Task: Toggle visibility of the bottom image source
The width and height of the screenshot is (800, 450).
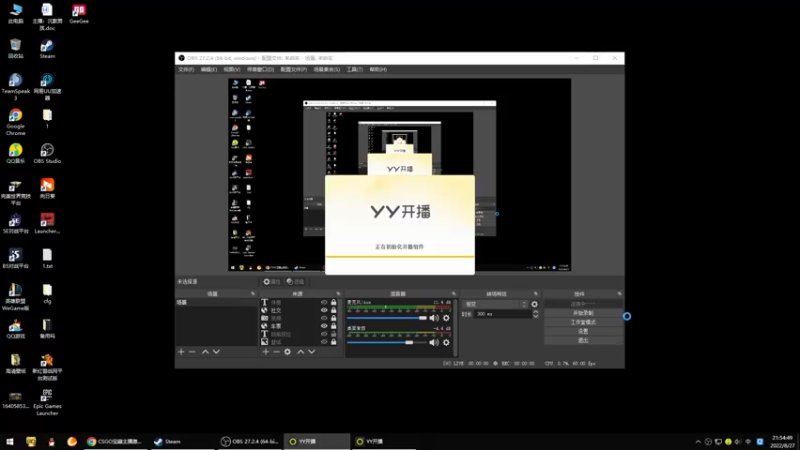Action: pos(324,342)
